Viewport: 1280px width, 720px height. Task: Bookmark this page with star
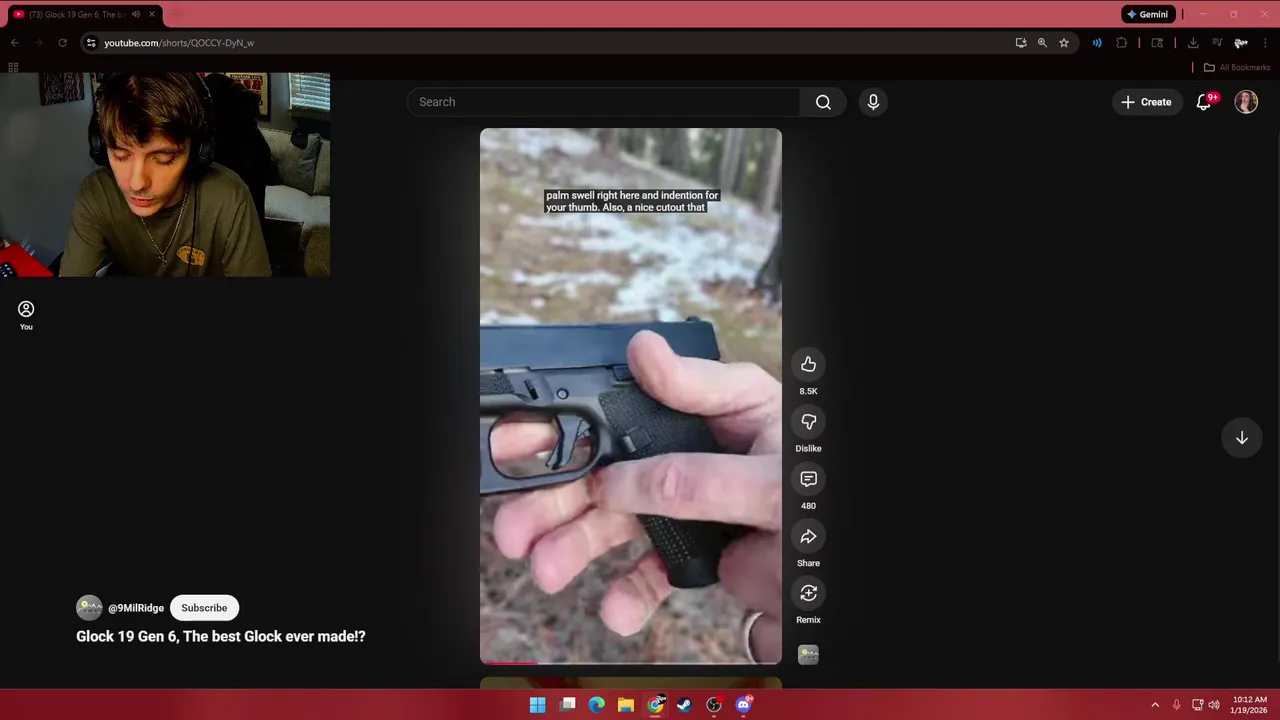[1064, 43]
